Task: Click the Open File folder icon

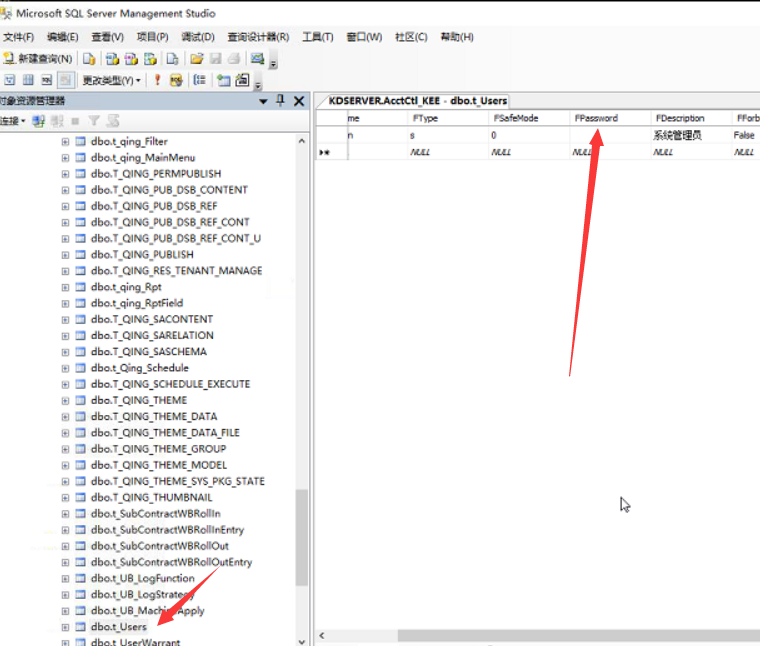Action: [x=197, y=59]
